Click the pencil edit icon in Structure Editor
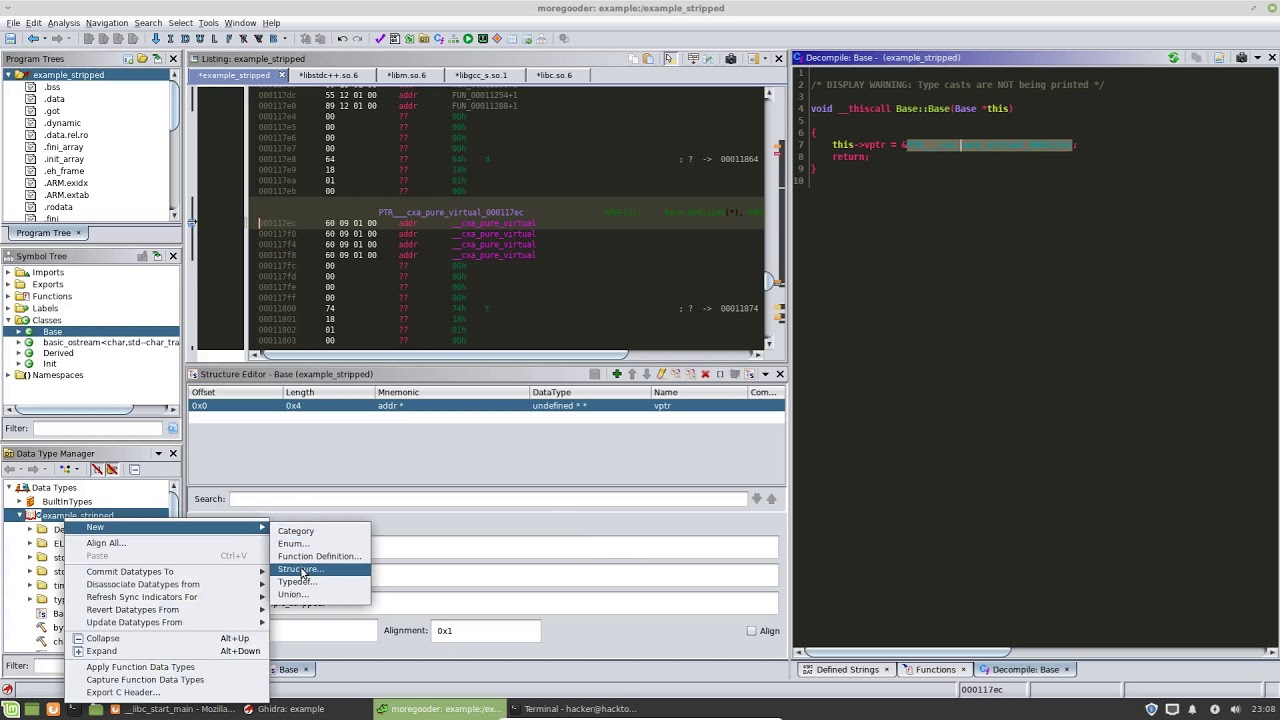This screenshot has height=720, width=1280. [x=661, y=374]
